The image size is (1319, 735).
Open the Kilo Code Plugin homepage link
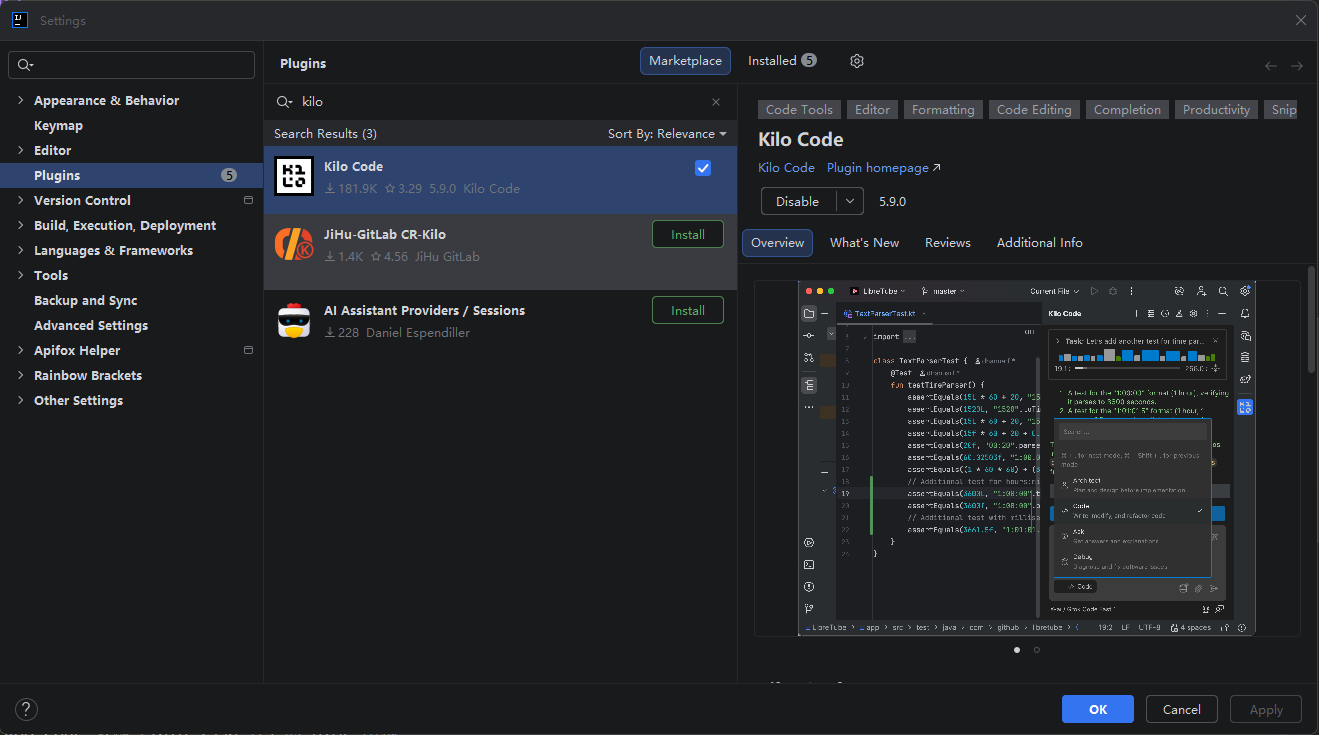tap(877, 167)
